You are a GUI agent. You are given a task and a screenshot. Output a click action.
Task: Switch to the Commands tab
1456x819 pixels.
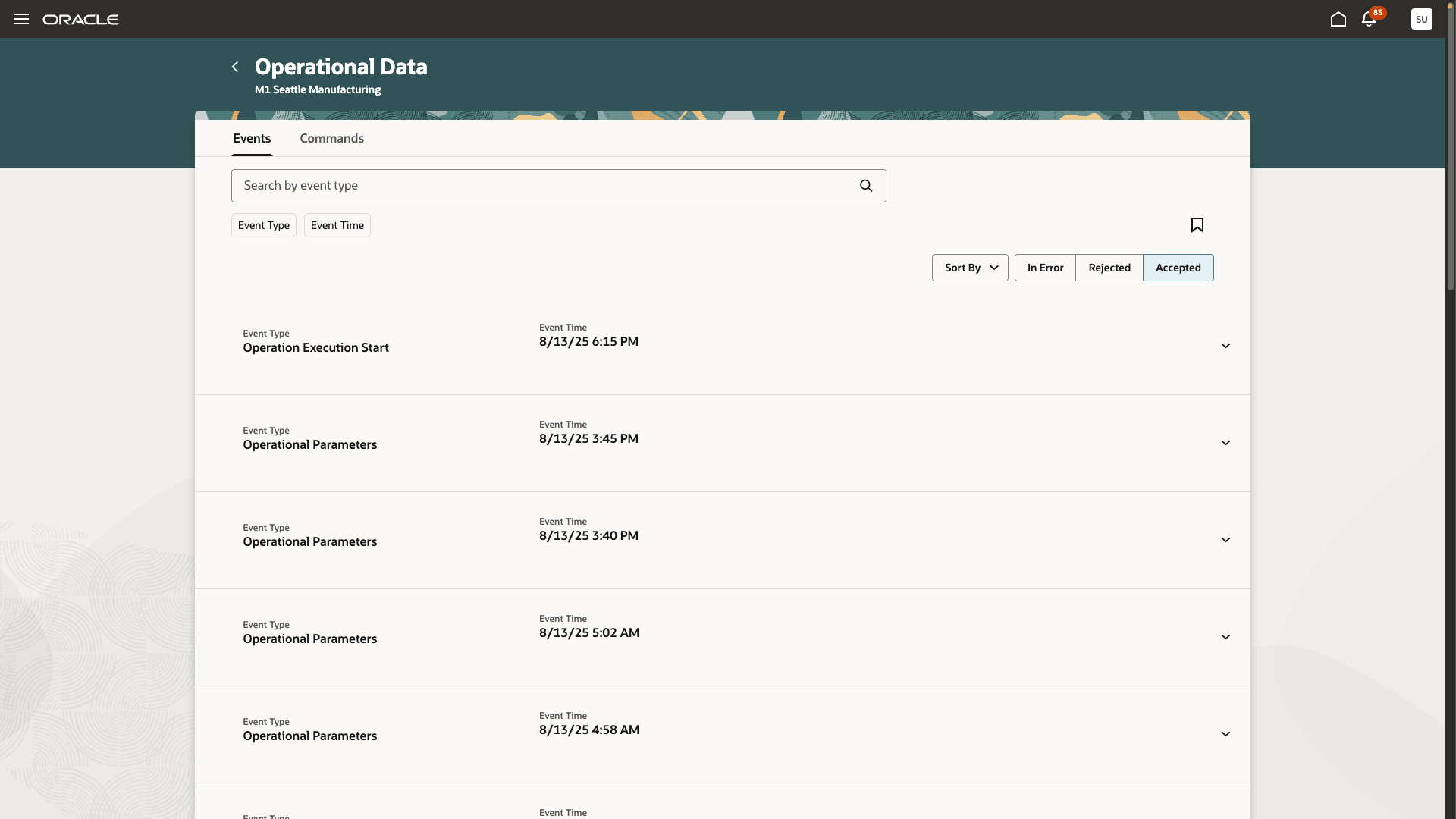point(331,138)
